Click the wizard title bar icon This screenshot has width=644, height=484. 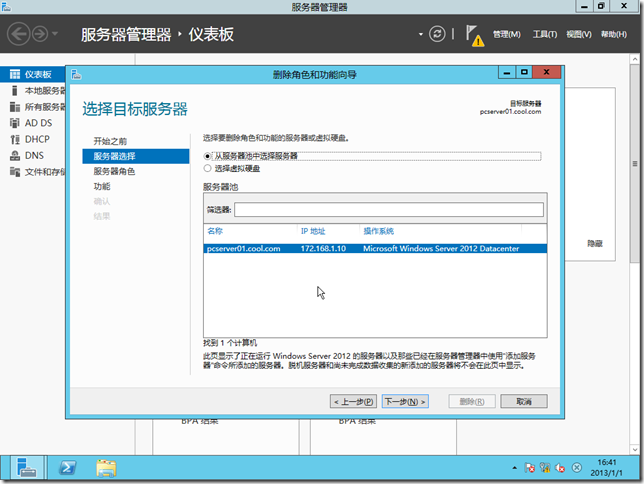(76, 74)
